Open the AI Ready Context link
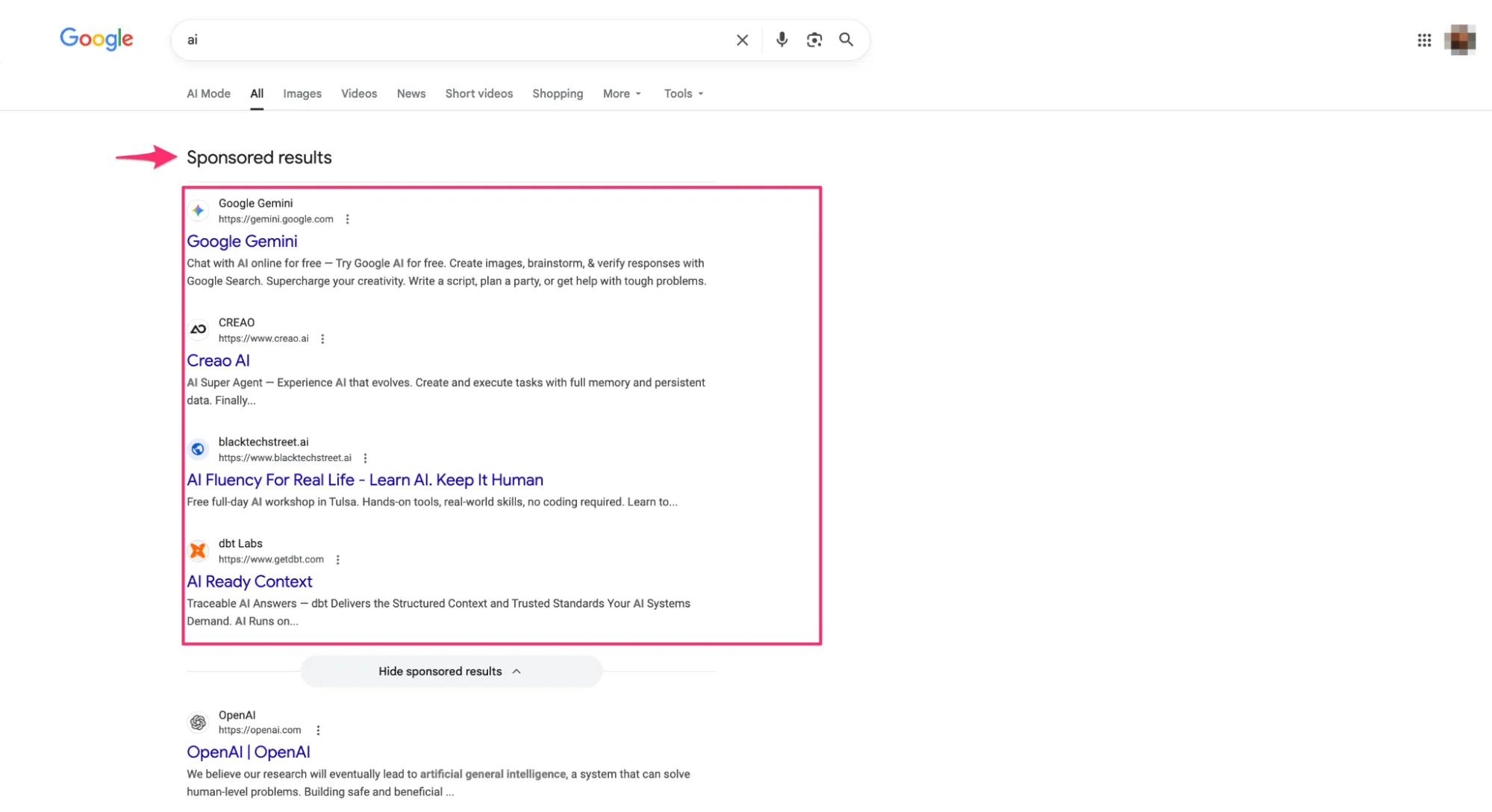1492x812 pixels. (249, 581)
